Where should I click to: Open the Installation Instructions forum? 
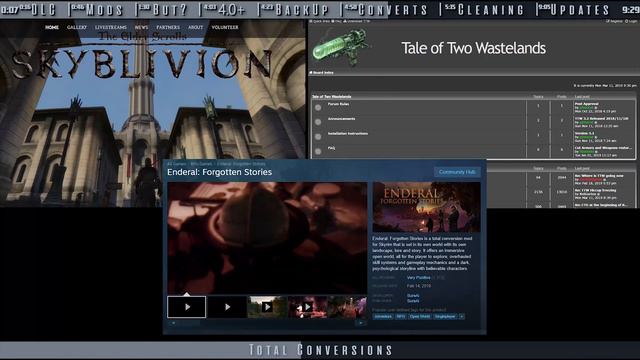(348, 133)
